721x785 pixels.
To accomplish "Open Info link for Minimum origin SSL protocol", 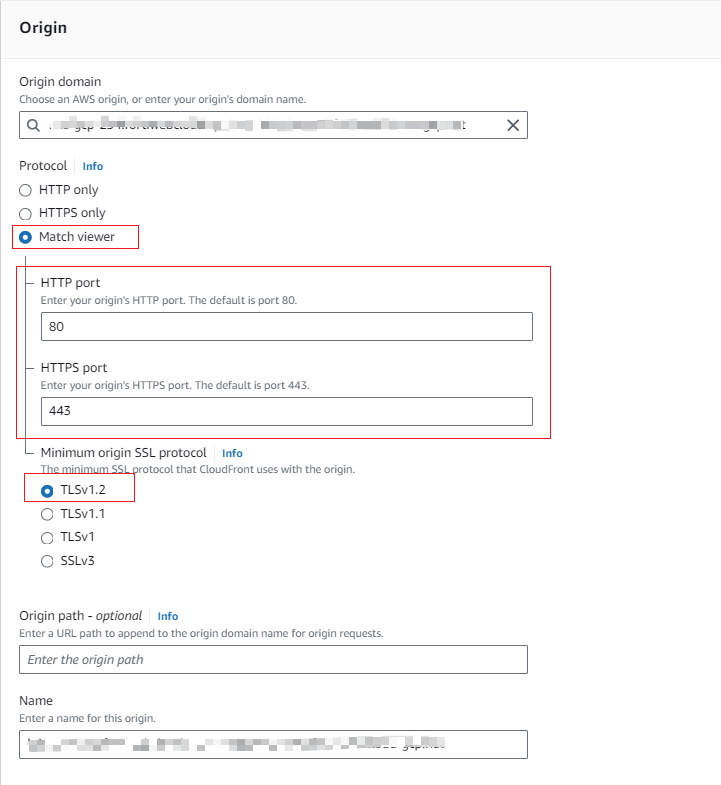I will 232,453.
